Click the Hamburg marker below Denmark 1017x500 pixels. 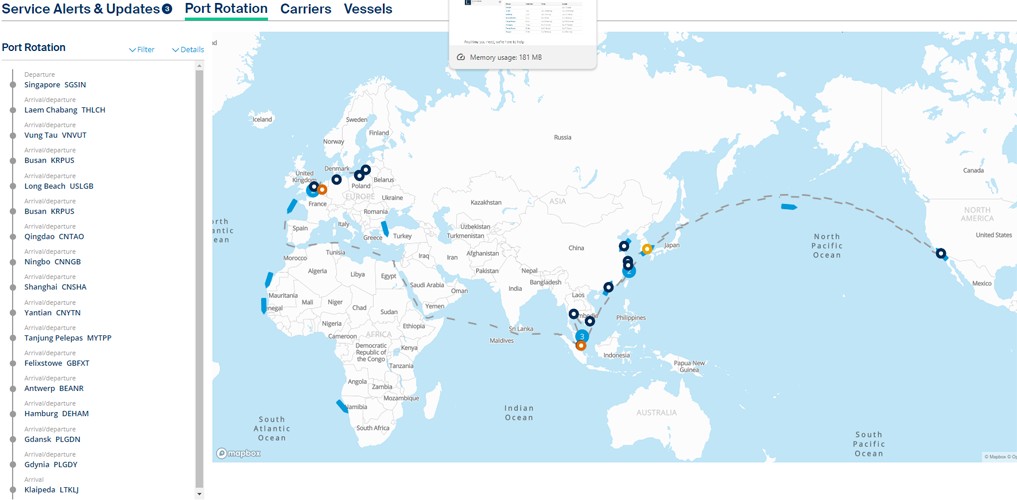pos(336,180)
